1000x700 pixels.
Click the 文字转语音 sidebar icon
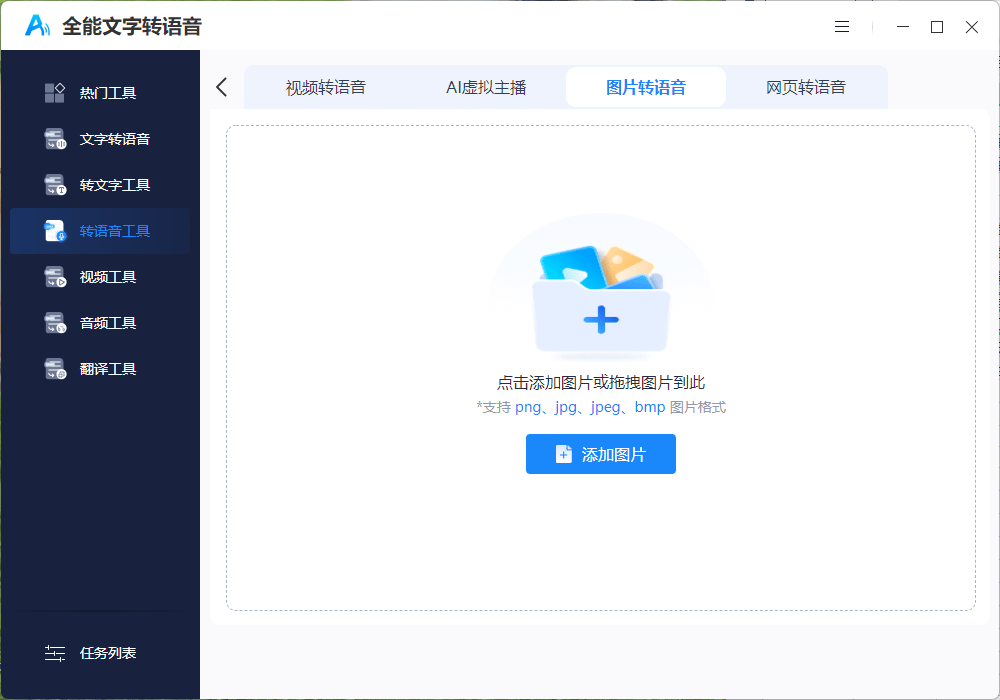pyautogui.click(x=55, y=139)
